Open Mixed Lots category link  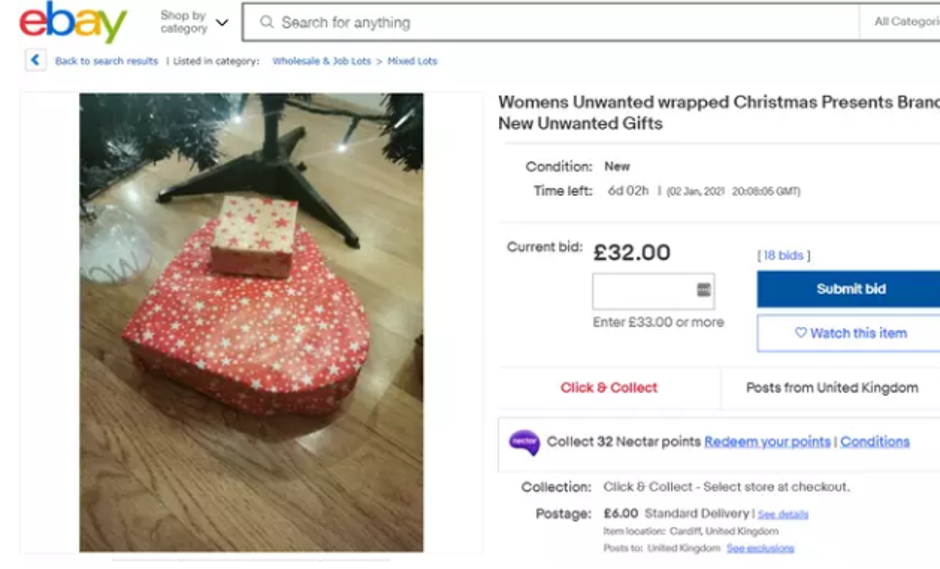(x=412, y=61)
